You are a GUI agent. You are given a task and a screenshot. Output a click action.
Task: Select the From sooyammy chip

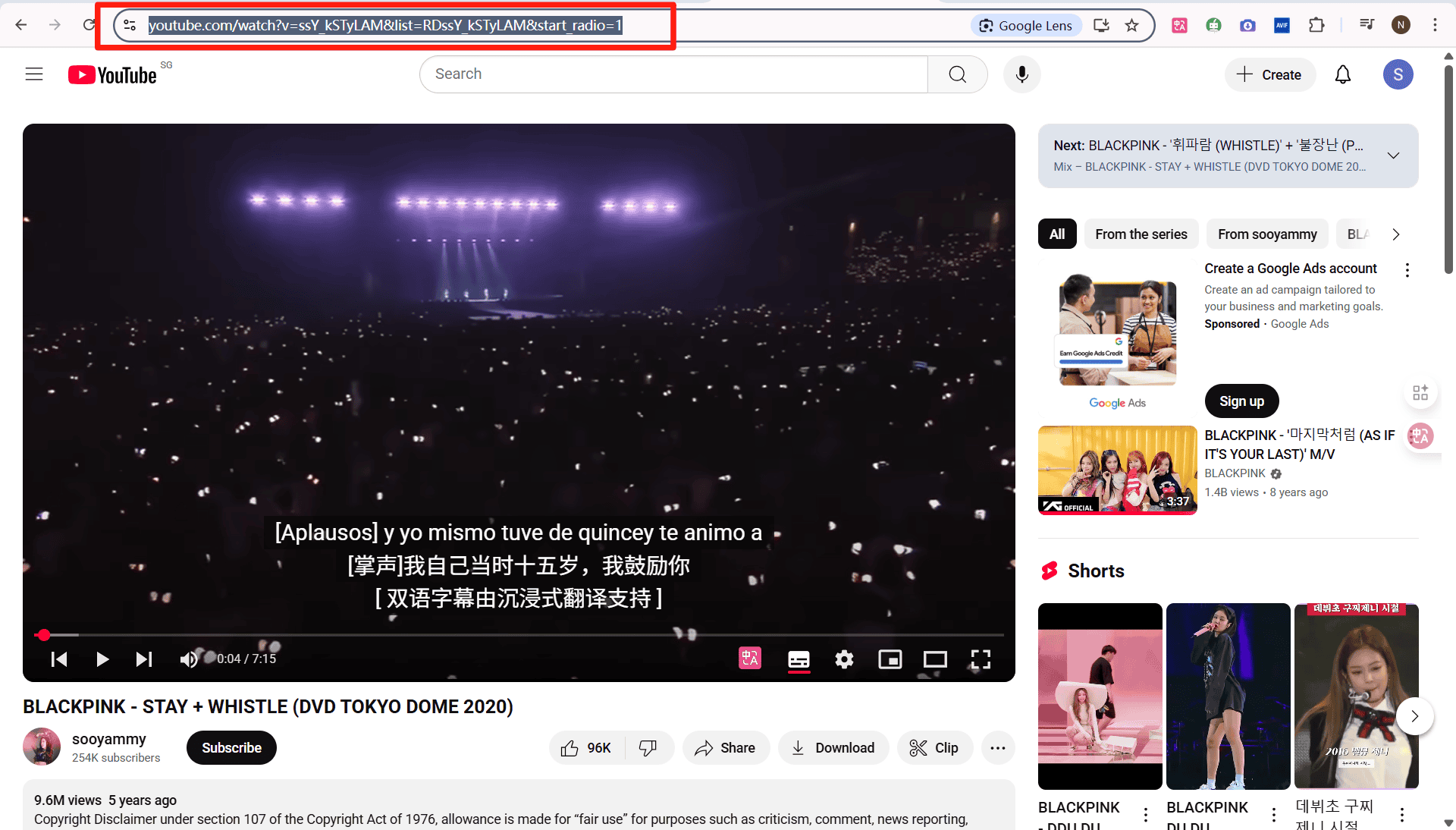[1267, 234]
